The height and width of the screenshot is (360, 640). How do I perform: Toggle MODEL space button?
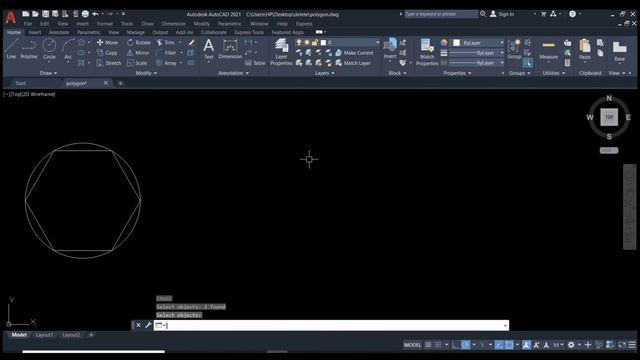412,345
